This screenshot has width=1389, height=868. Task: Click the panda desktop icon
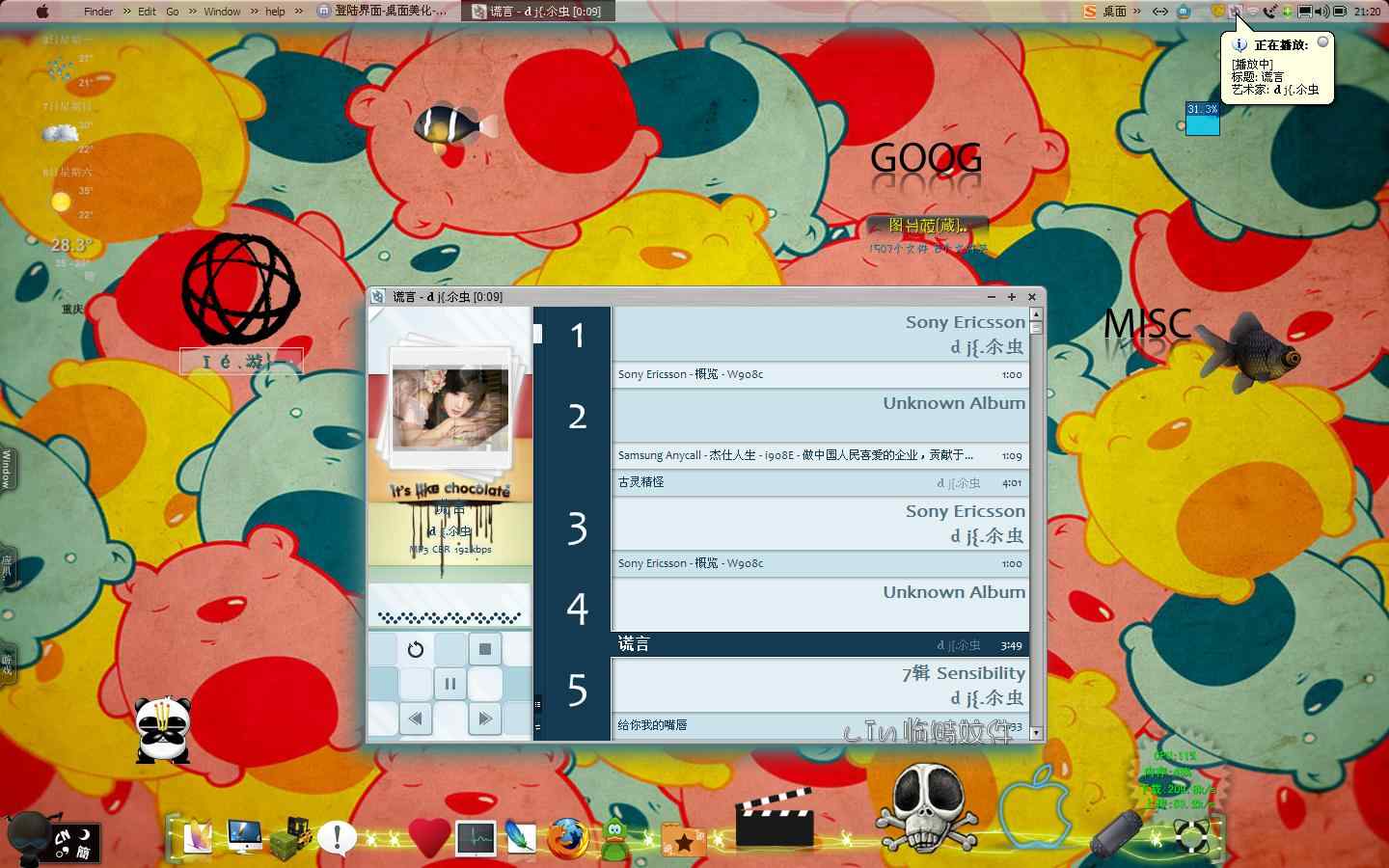(x=162, y=730)
